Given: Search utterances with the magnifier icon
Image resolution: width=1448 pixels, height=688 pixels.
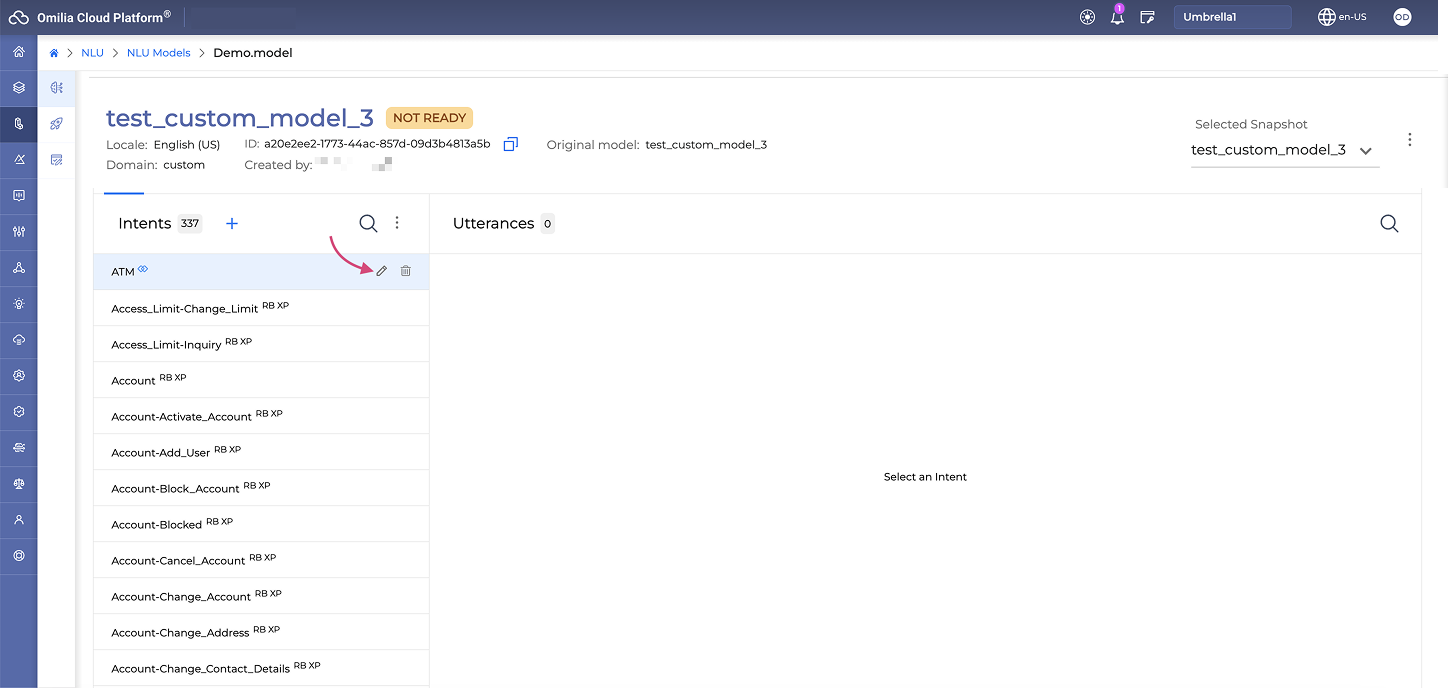Looking at the screenshot, I should pyautogui.click(x=1388, y=224).
